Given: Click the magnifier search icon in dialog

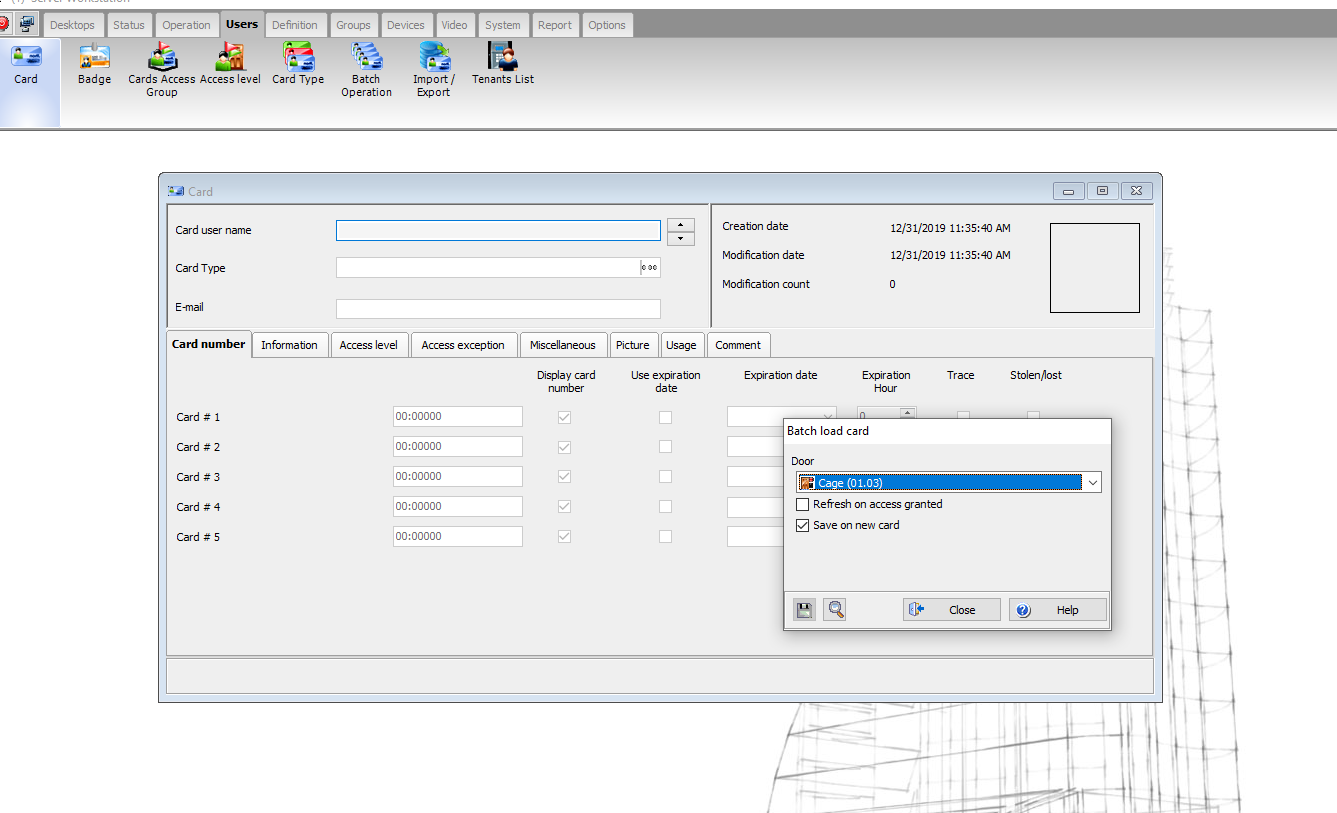Looking at the screenshot, I should (835, 609).
